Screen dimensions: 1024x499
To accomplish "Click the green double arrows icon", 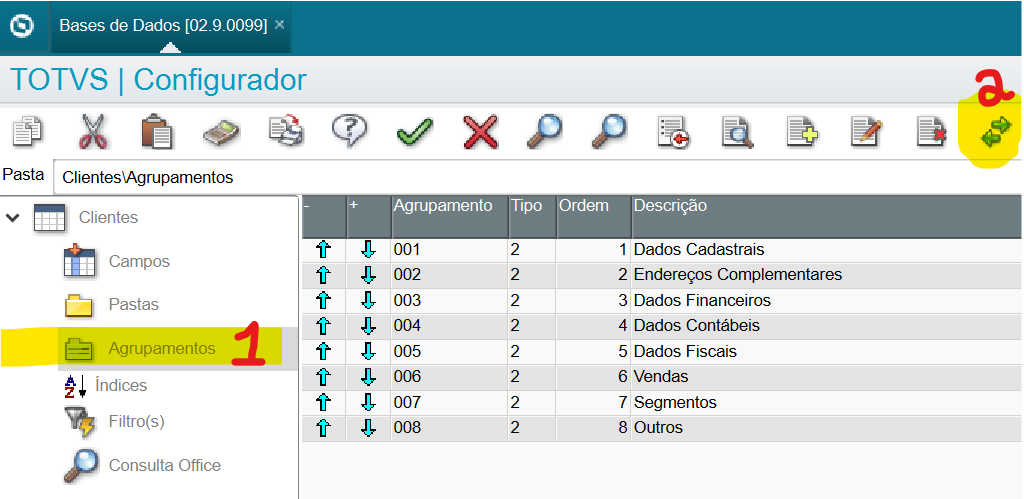I will point(996,131).
